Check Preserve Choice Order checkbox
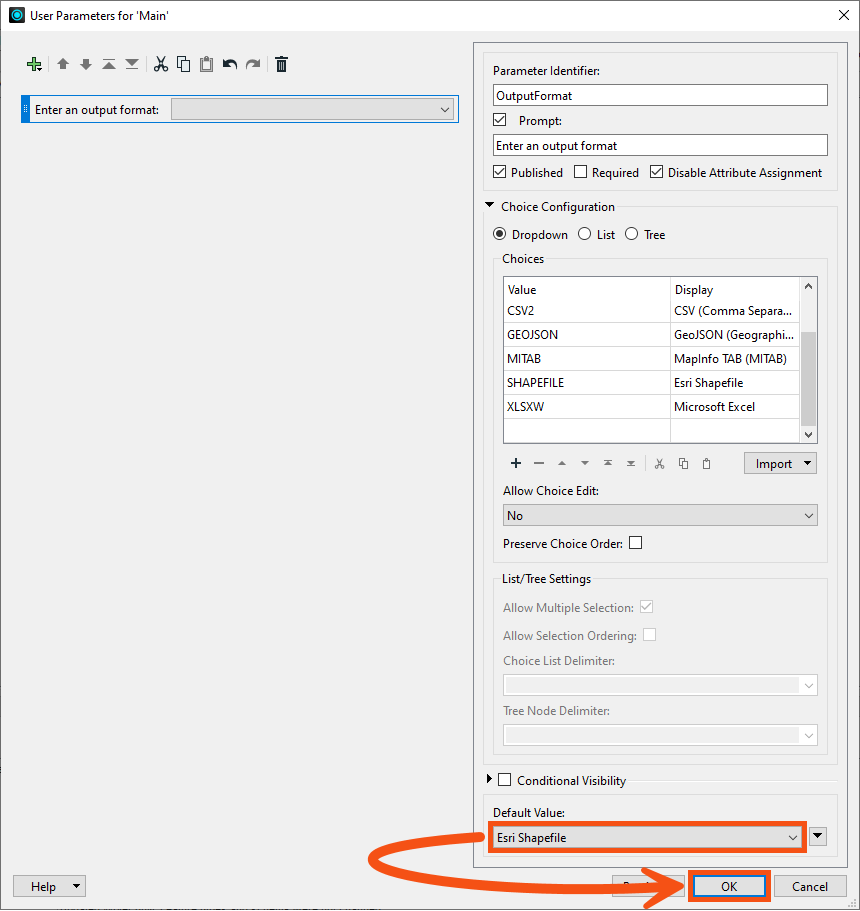The width and height of the screenshot is (860, 911). 636,543
